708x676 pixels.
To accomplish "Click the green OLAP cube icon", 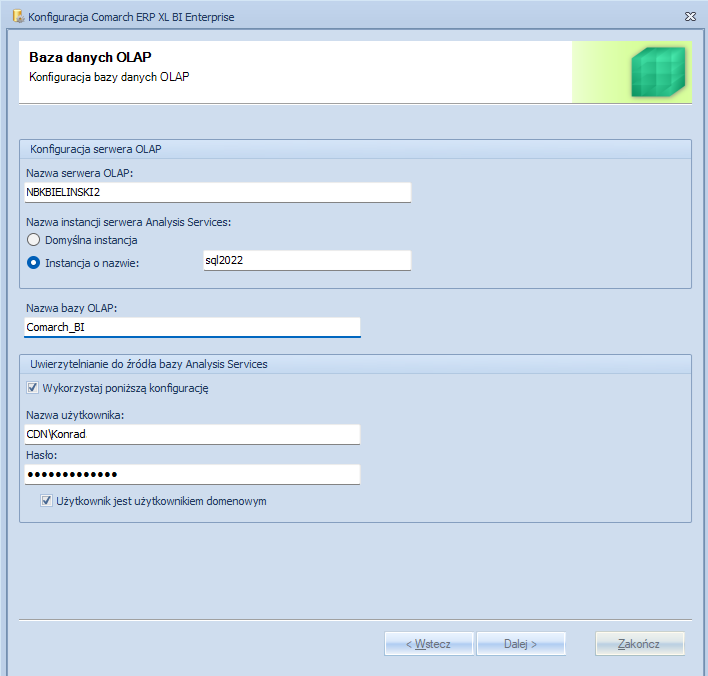I will pos(658,72).
